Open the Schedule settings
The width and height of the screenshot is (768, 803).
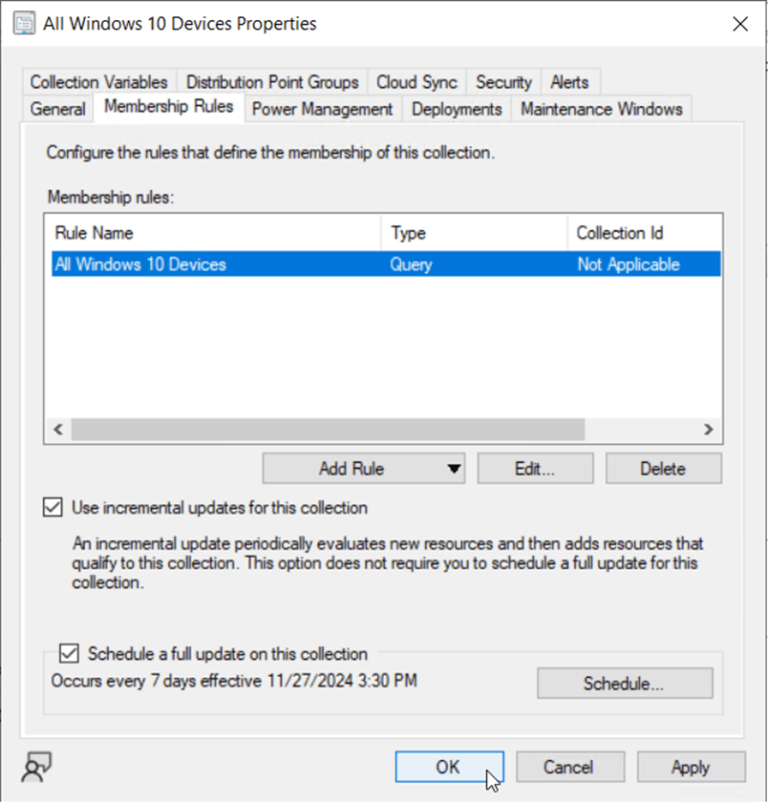click(x=624, y=683)
